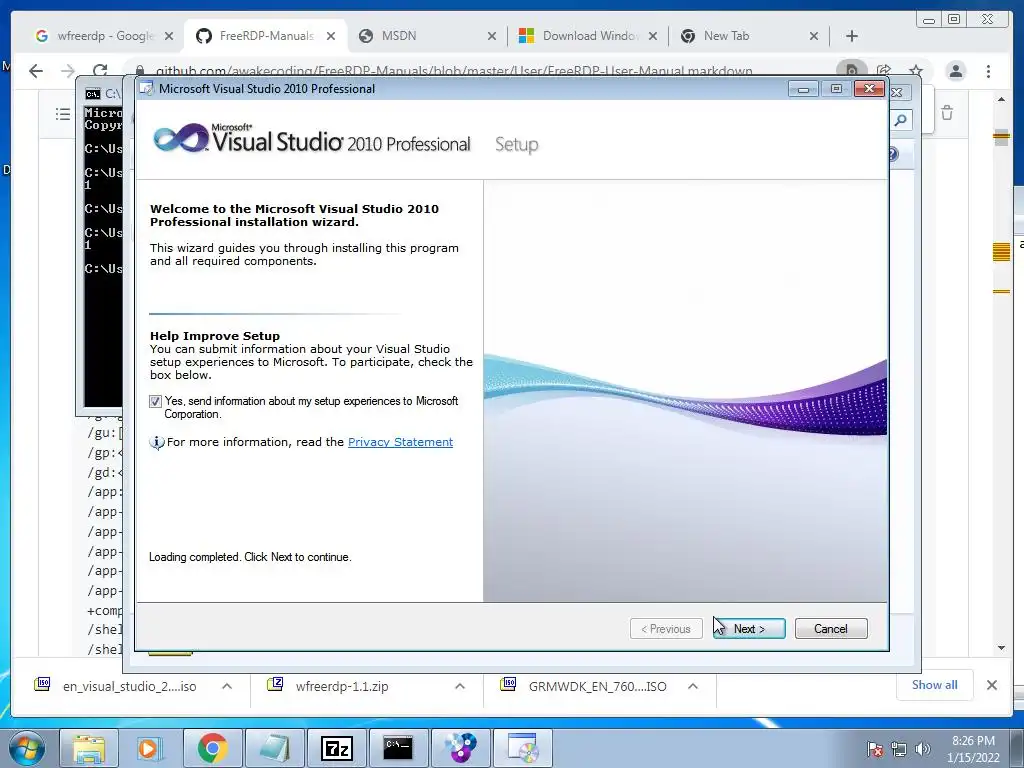
Task: Open Action Center flag tray icon
Action: pos(875,749)
